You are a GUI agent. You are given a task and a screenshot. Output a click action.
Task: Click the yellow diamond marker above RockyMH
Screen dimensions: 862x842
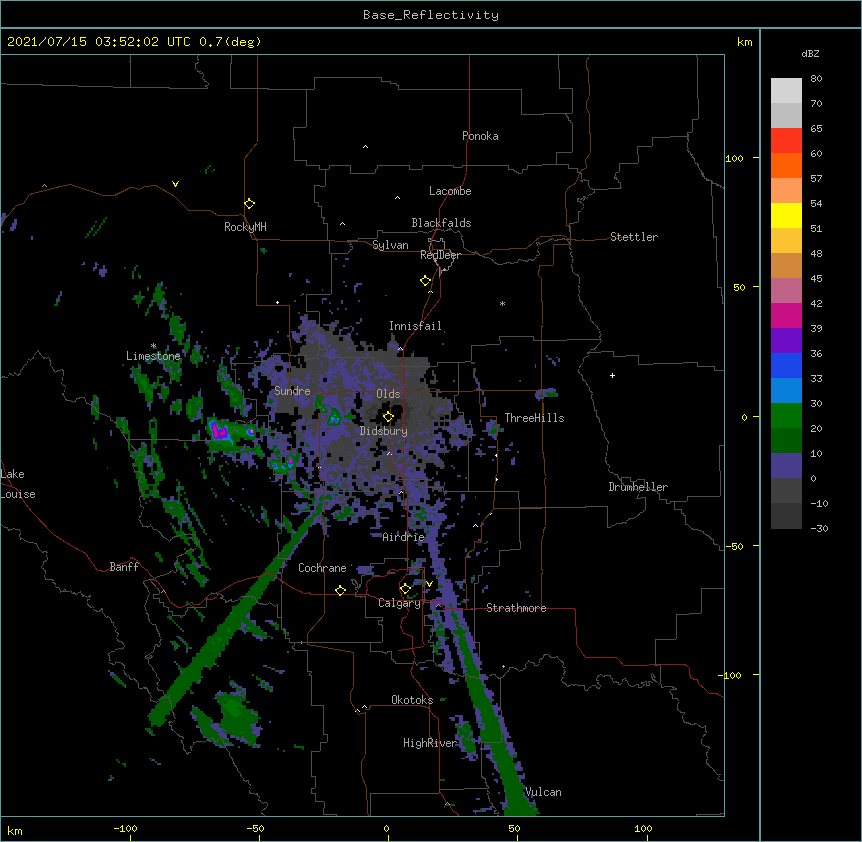coord(249,204)
